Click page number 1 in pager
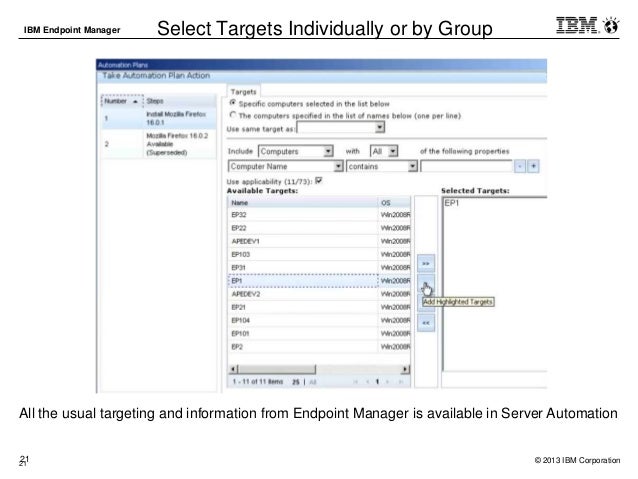 (377, 382)
